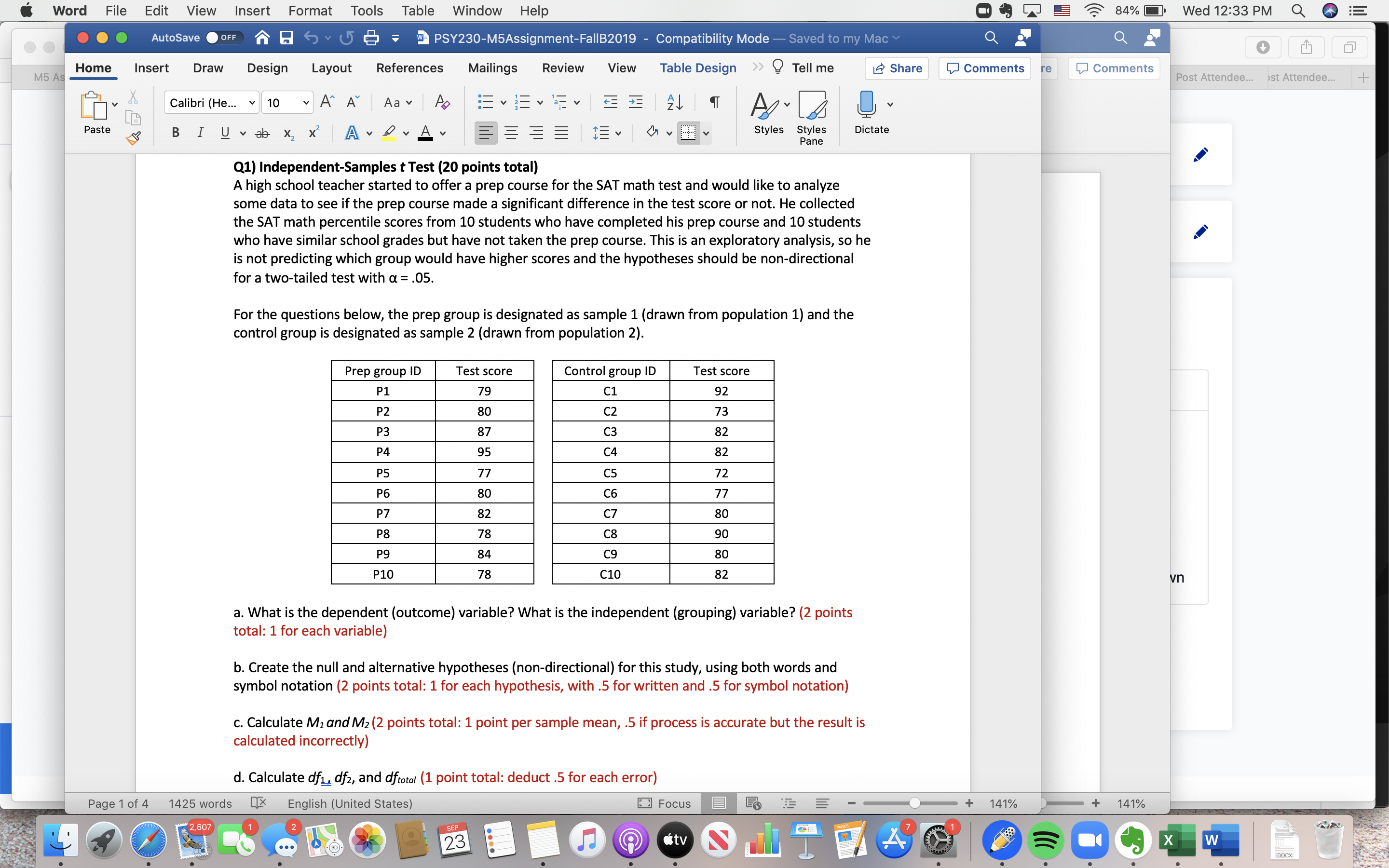Switch to the References ribbon tab
The image size is (1389, 868).
click(409, 68)
